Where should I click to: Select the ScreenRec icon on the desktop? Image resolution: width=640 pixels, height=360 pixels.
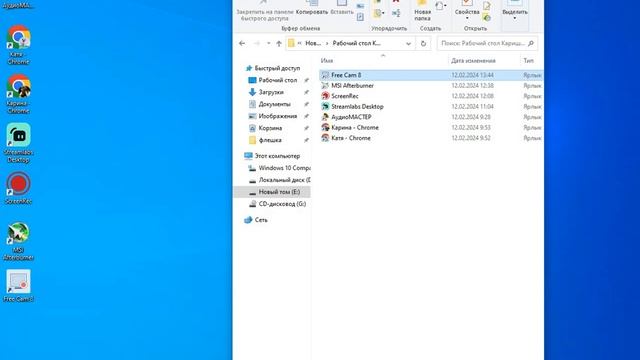[x=18, y=188]
